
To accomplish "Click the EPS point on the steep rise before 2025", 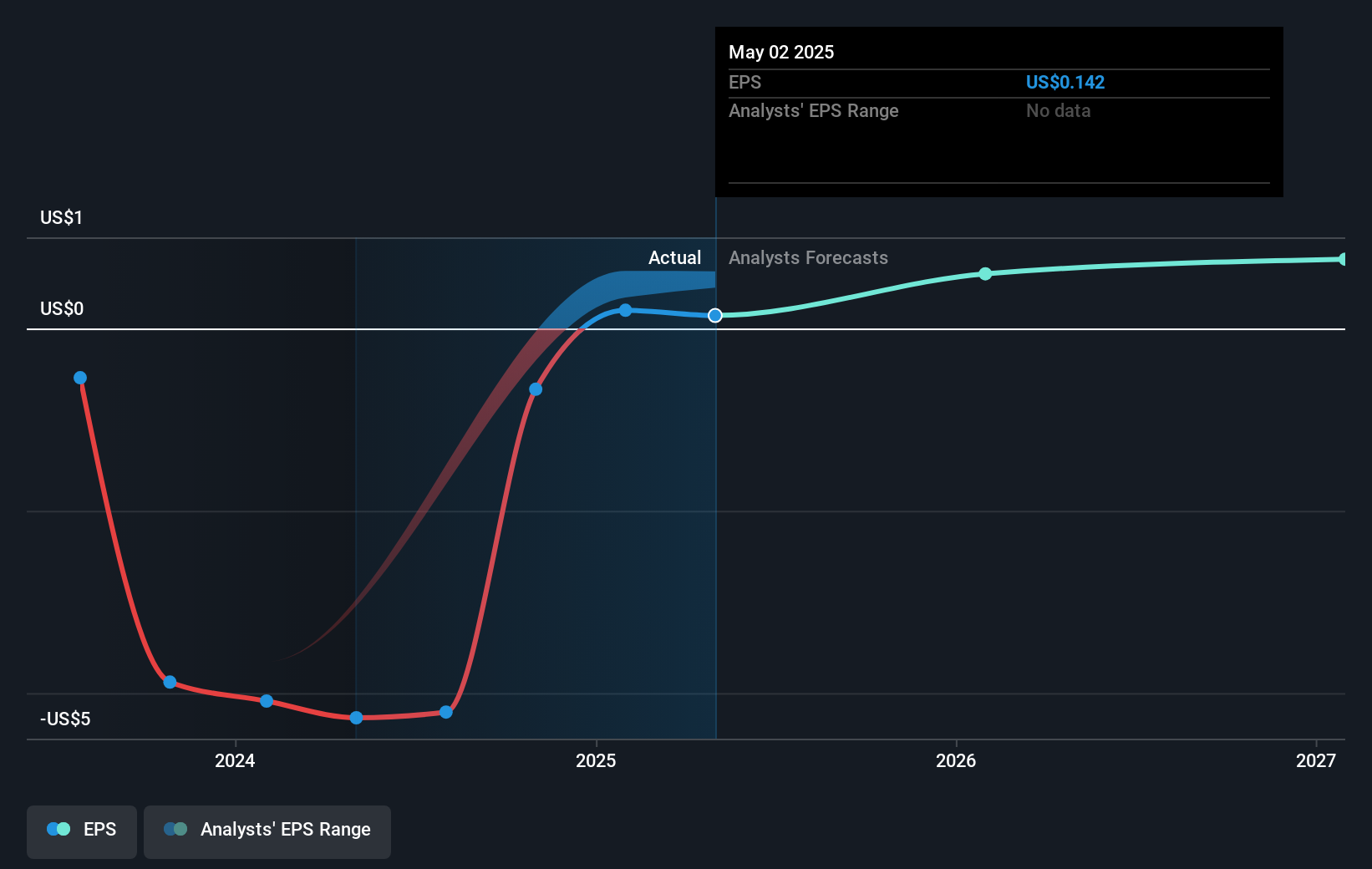I will pyautogui.click(x=536, y=389).
